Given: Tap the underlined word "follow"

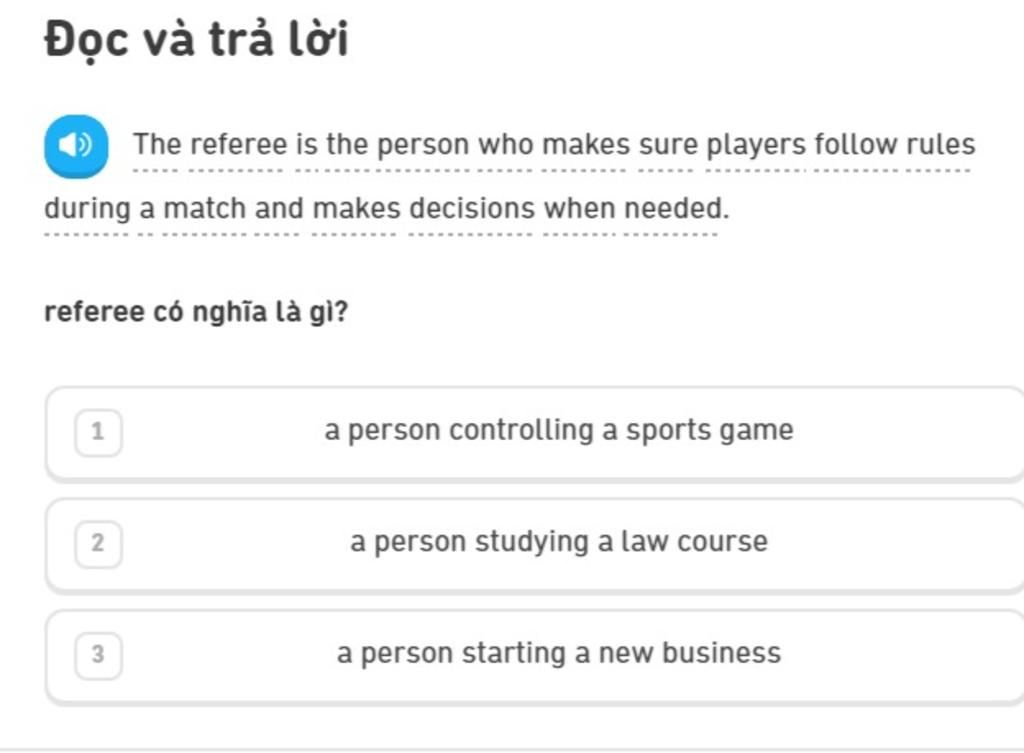Looking at the screenshot, I should click(x=856, y=145).
